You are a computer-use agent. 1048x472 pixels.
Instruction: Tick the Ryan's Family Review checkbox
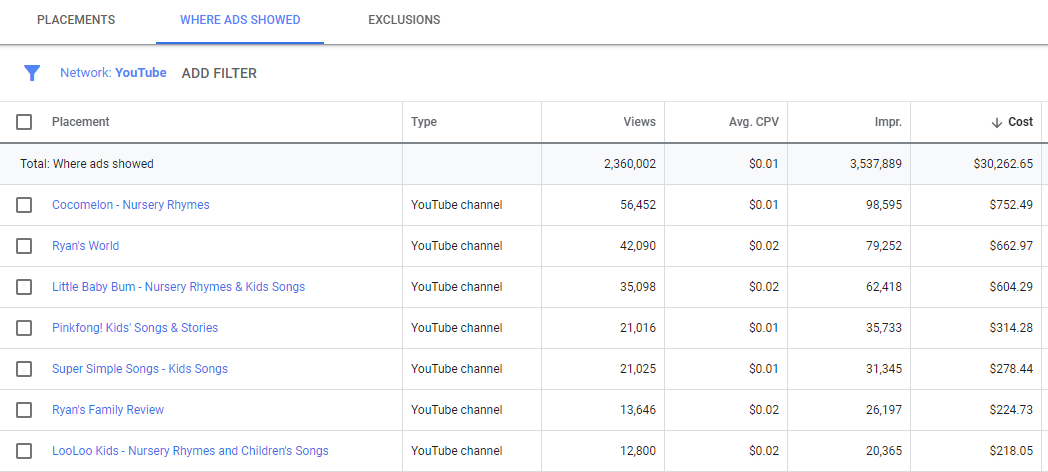coord(24,410)
